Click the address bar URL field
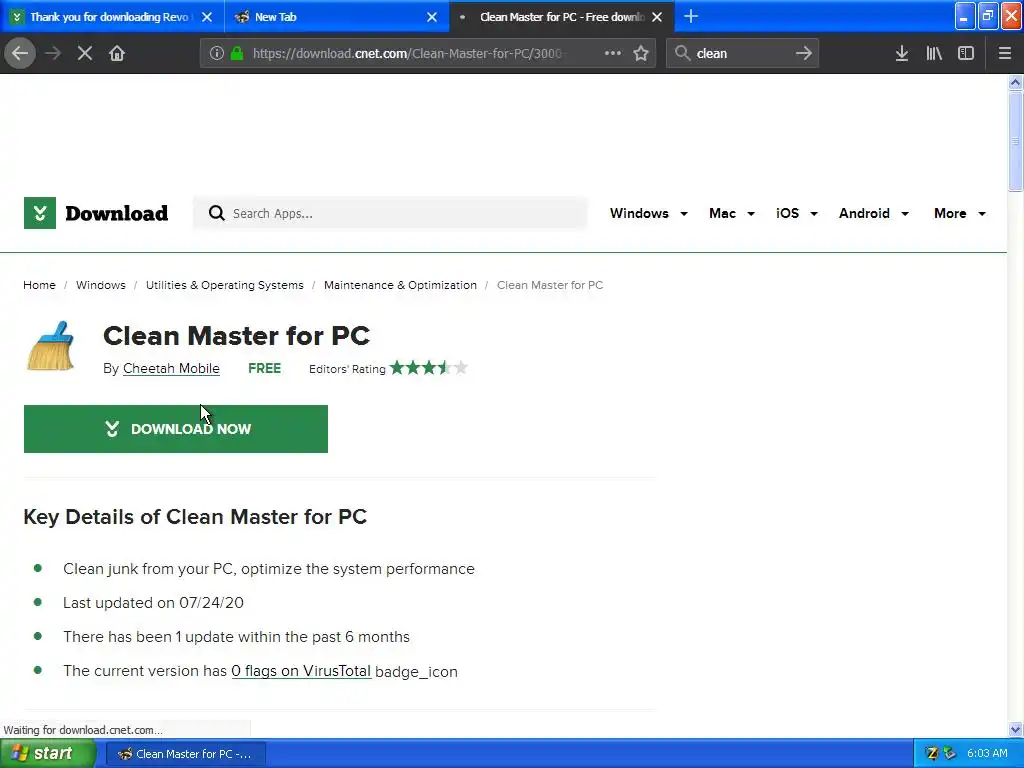The width and height of the screenshot is (1024, 768). pos(428,53)
